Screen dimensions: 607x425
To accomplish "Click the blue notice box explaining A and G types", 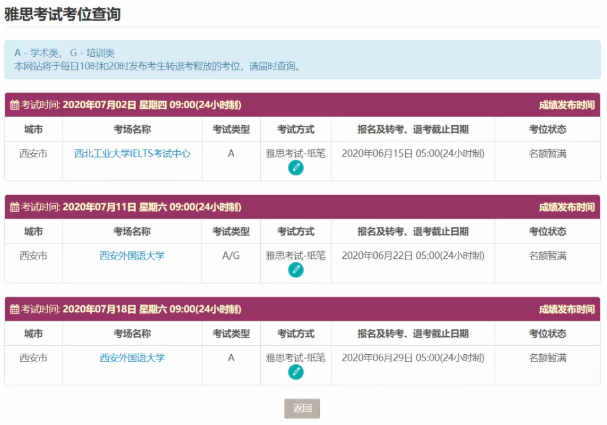I will point(302,58).
